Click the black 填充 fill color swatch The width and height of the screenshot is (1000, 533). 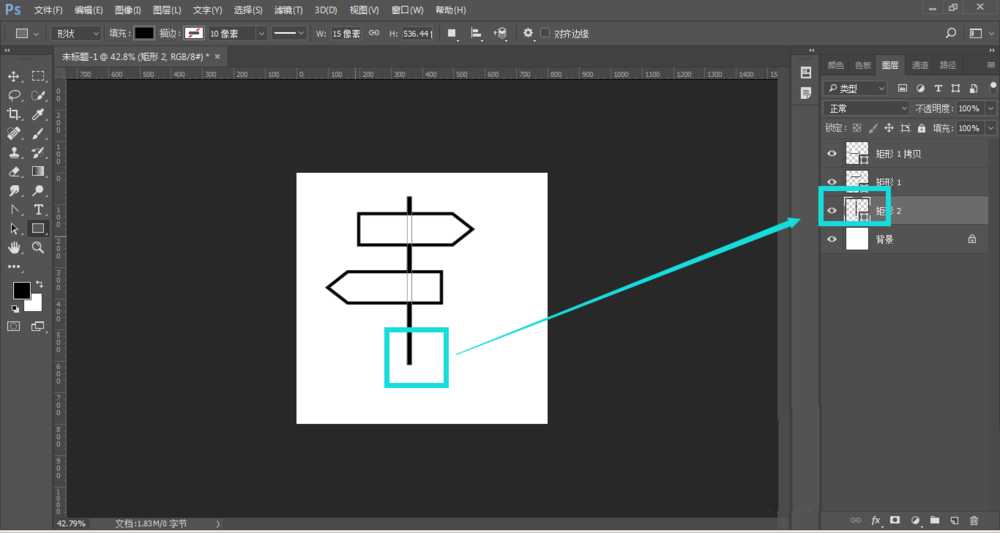pos(145,33)
